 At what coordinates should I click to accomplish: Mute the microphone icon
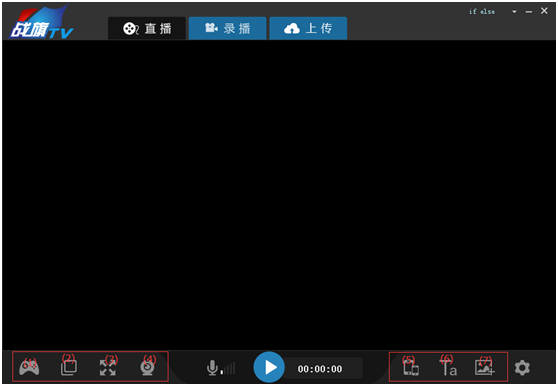coord(212,368)
